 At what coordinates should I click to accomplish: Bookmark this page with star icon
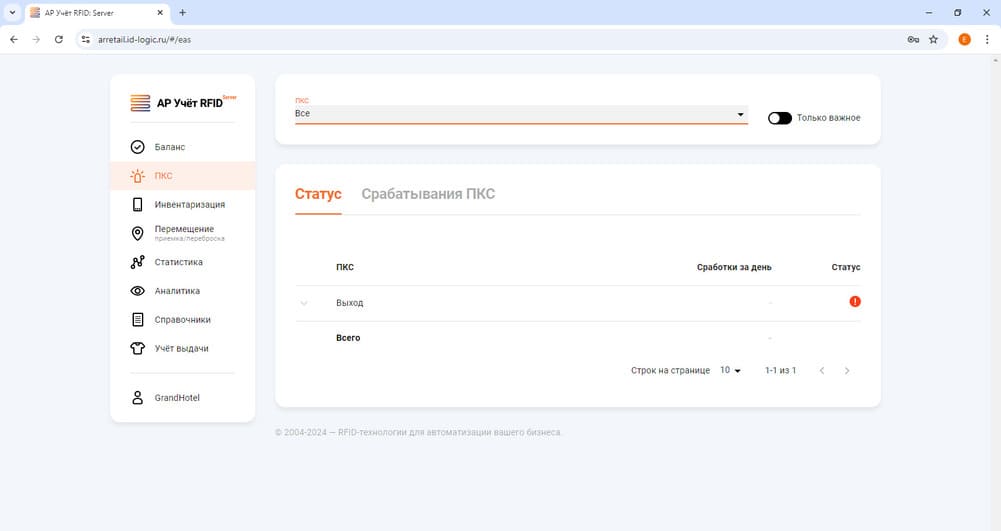(x=933, y=39)
